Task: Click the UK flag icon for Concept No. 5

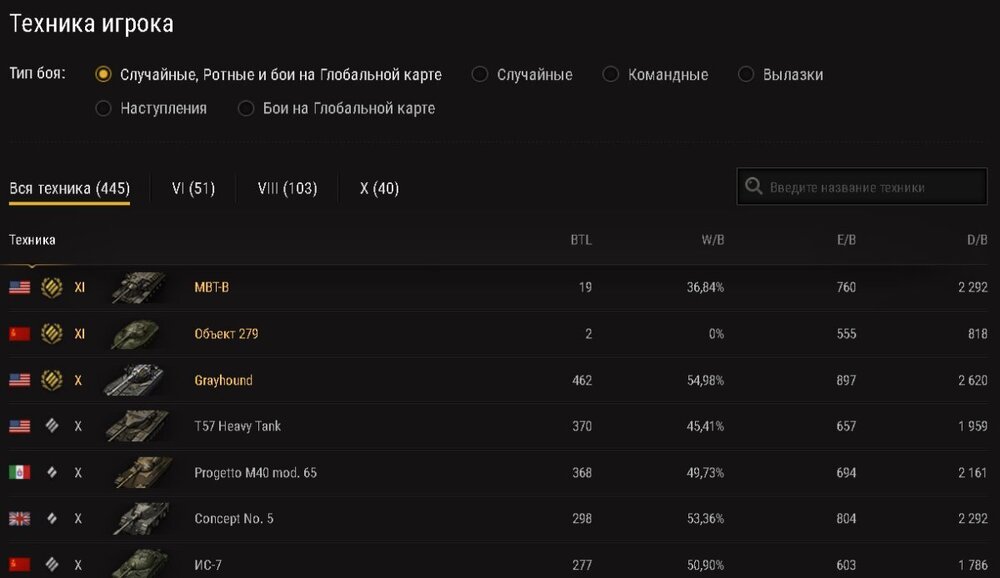Action: point(20,518)
